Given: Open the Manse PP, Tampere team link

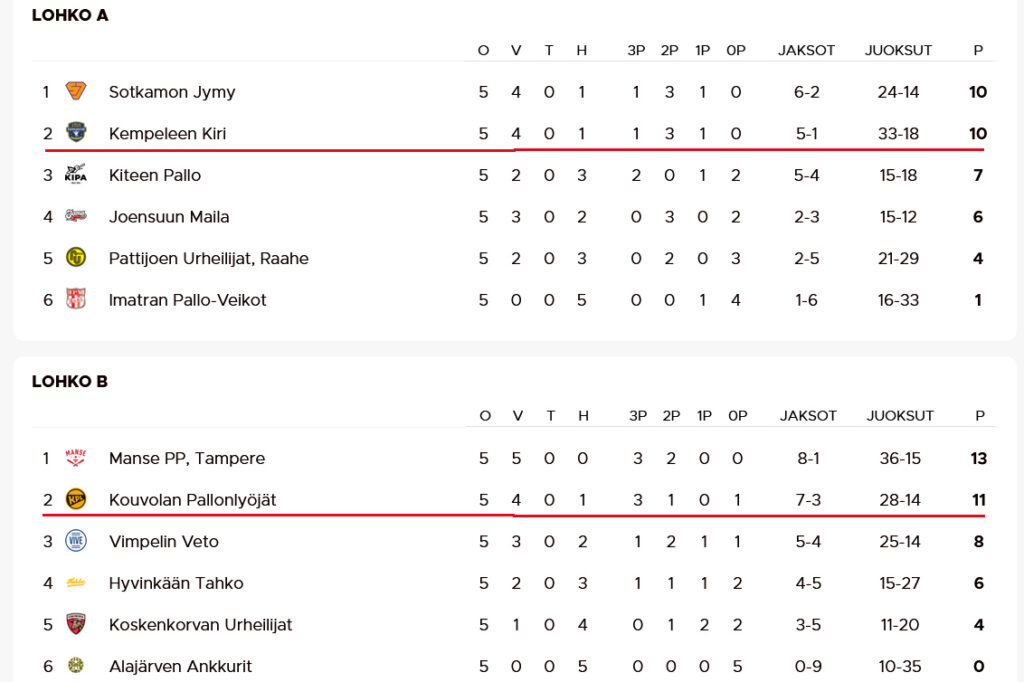Looking at the screenshot, I should pos(187,458).
